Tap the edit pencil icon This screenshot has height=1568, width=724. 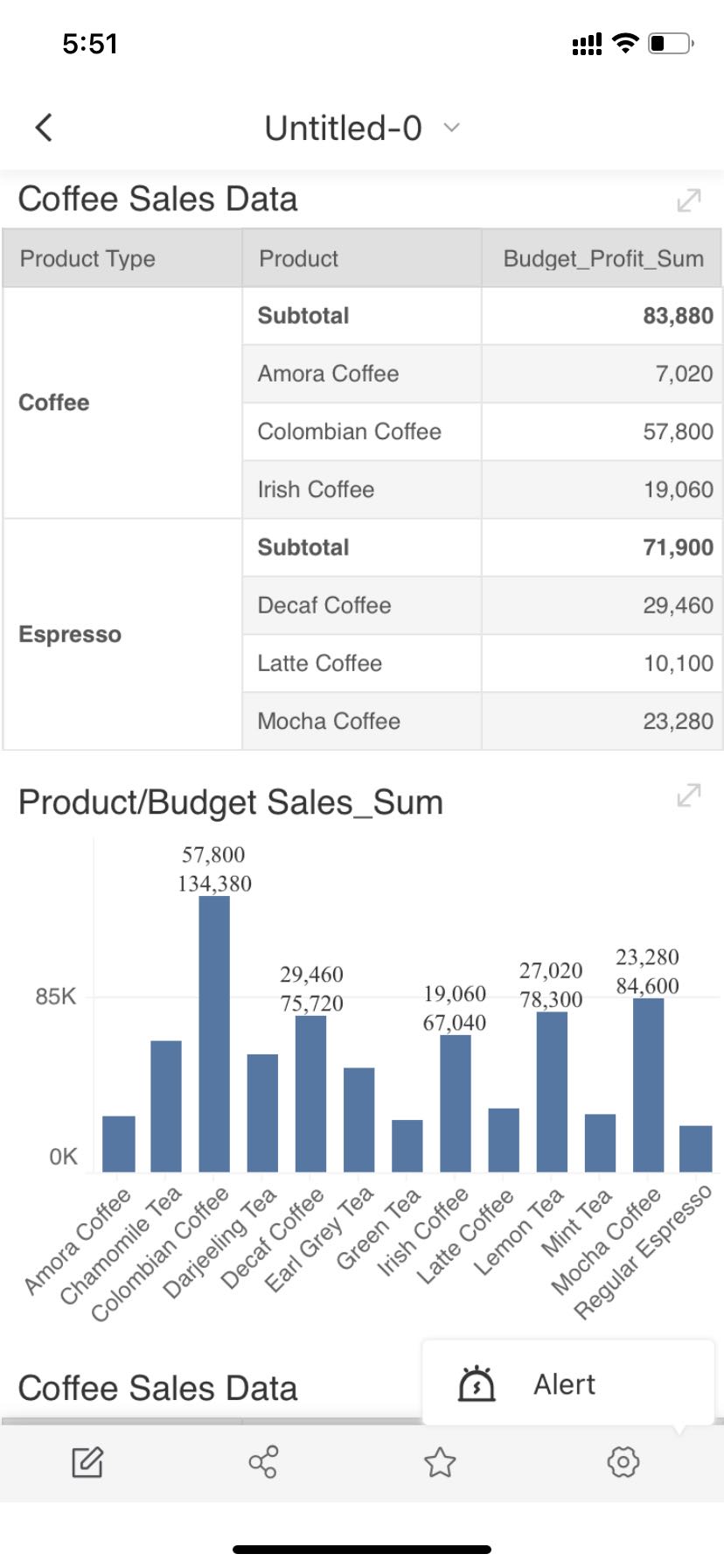(x=87, y=1461)
